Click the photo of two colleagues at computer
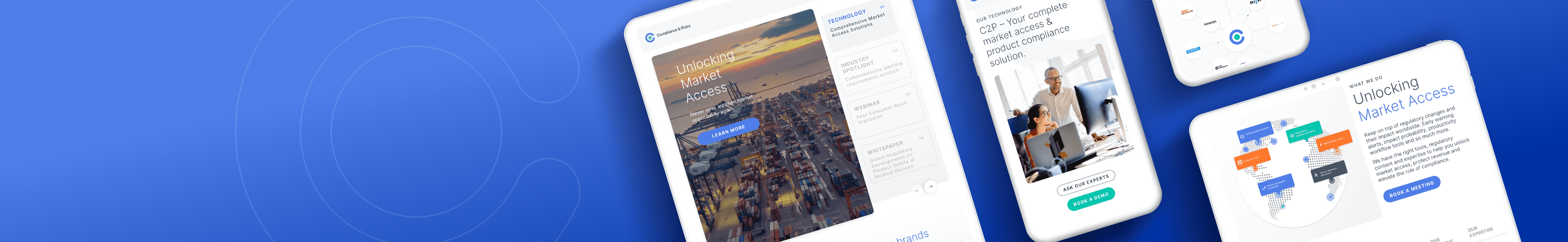The height and width of the screenshot is (242, 1568). pos(1064,114)
